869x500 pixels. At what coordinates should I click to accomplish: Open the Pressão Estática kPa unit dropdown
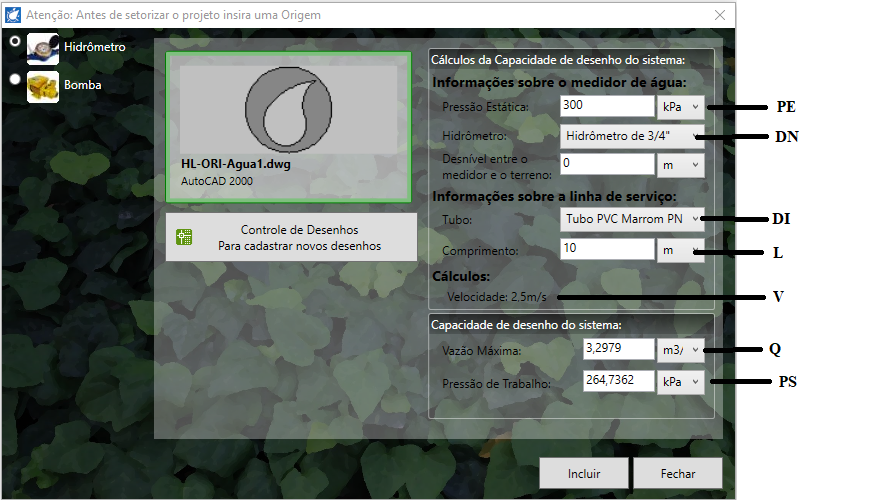(x=681, y=106)
